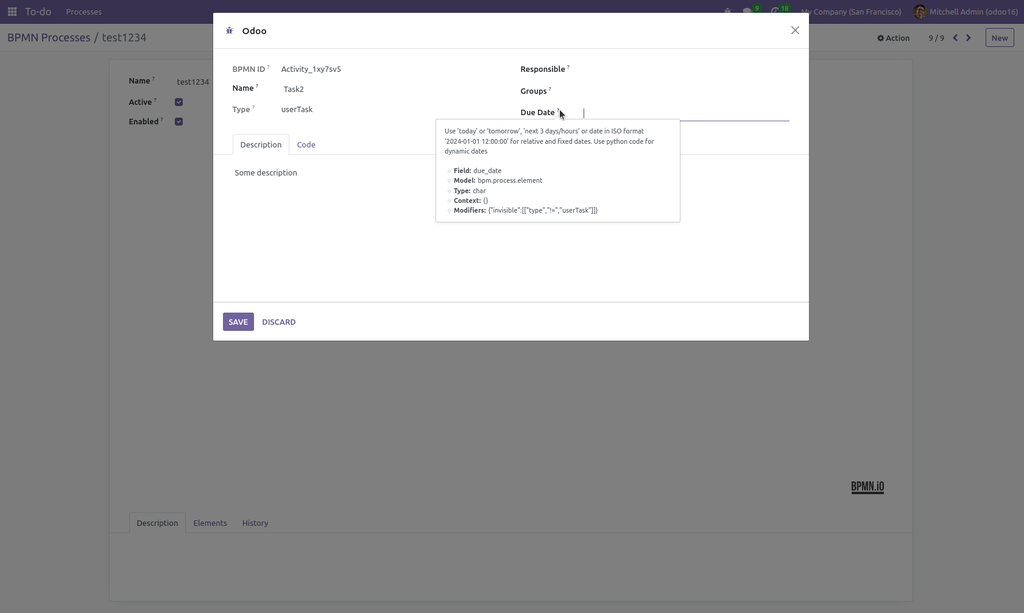Open the Processes menu
This screenshot has width=1024, height=613.
(x=84, y=12)
